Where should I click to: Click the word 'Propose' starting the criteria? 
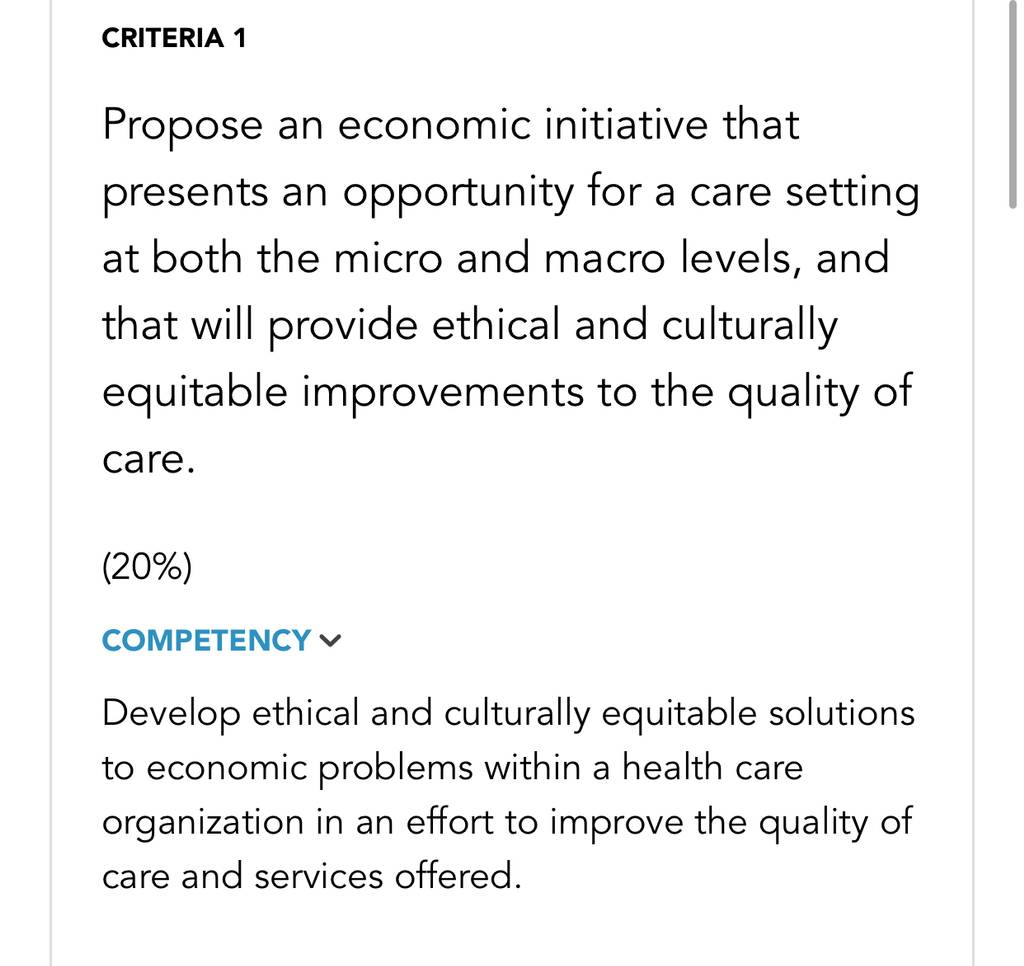tap(182, 127)
